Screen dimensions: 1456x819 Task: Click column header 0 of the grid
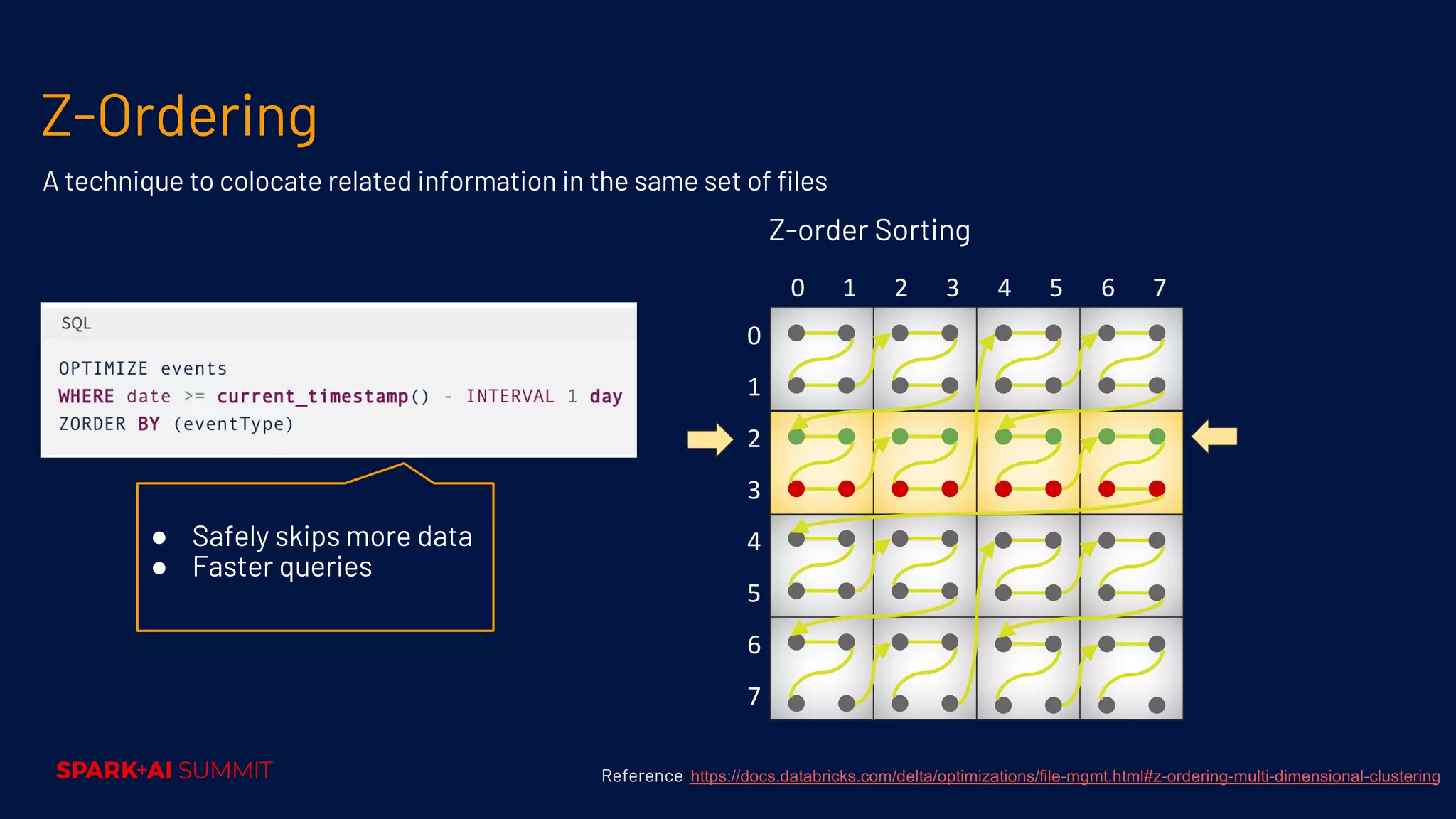click(797, 288)
